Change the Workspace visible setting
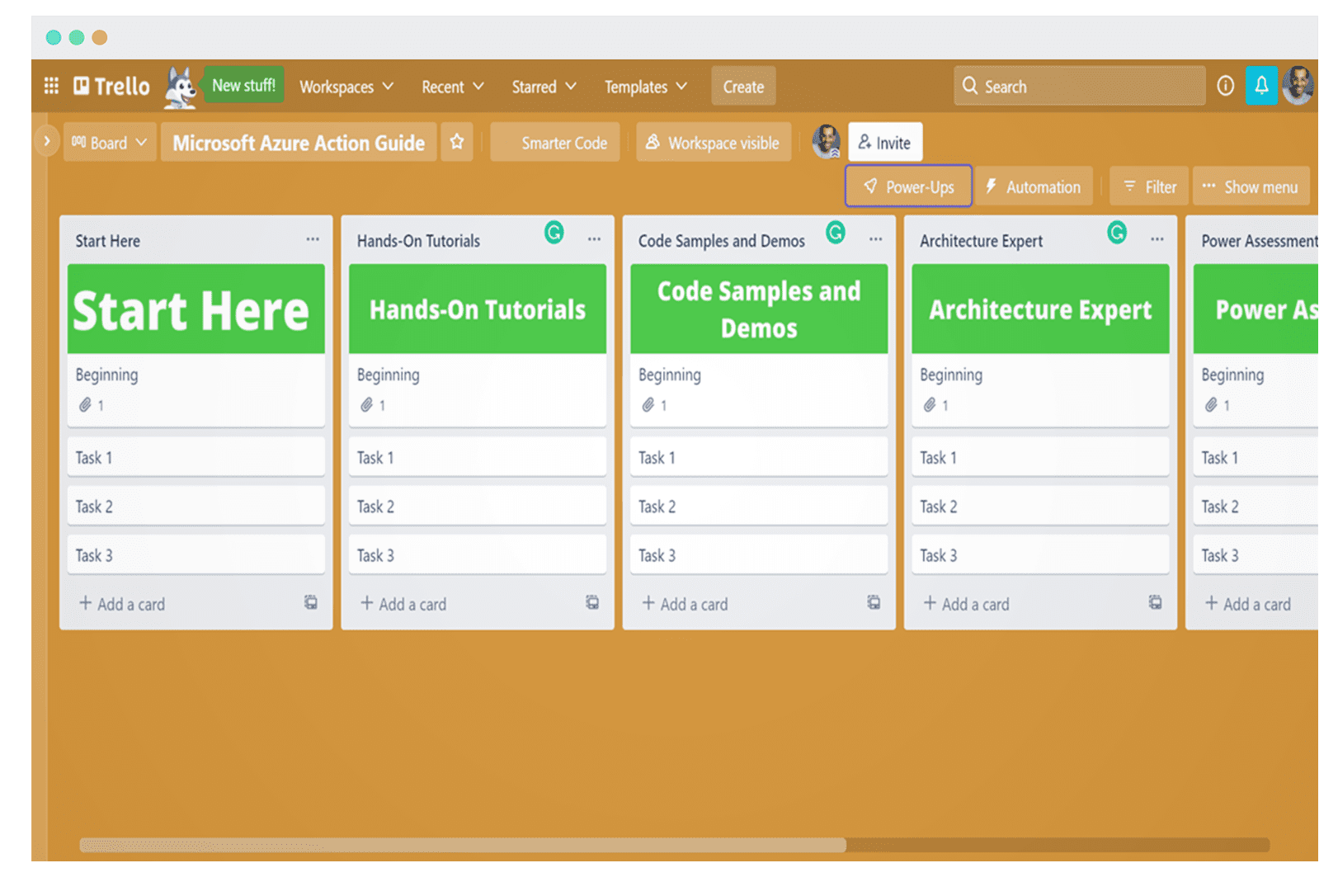The image size is (1338, 896). pos(714,143)
